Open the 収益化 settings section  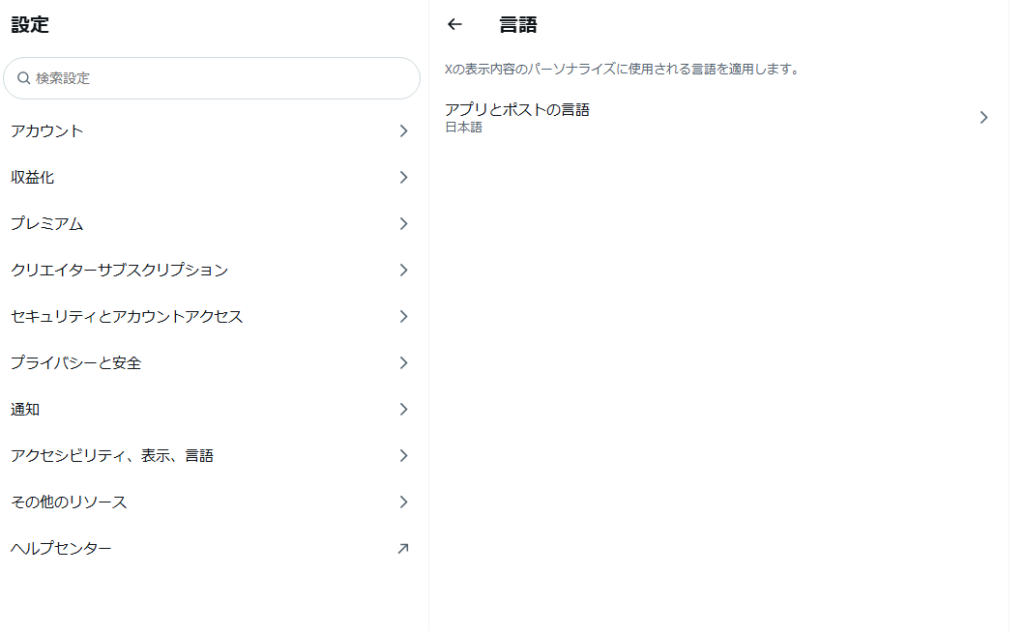33,177
